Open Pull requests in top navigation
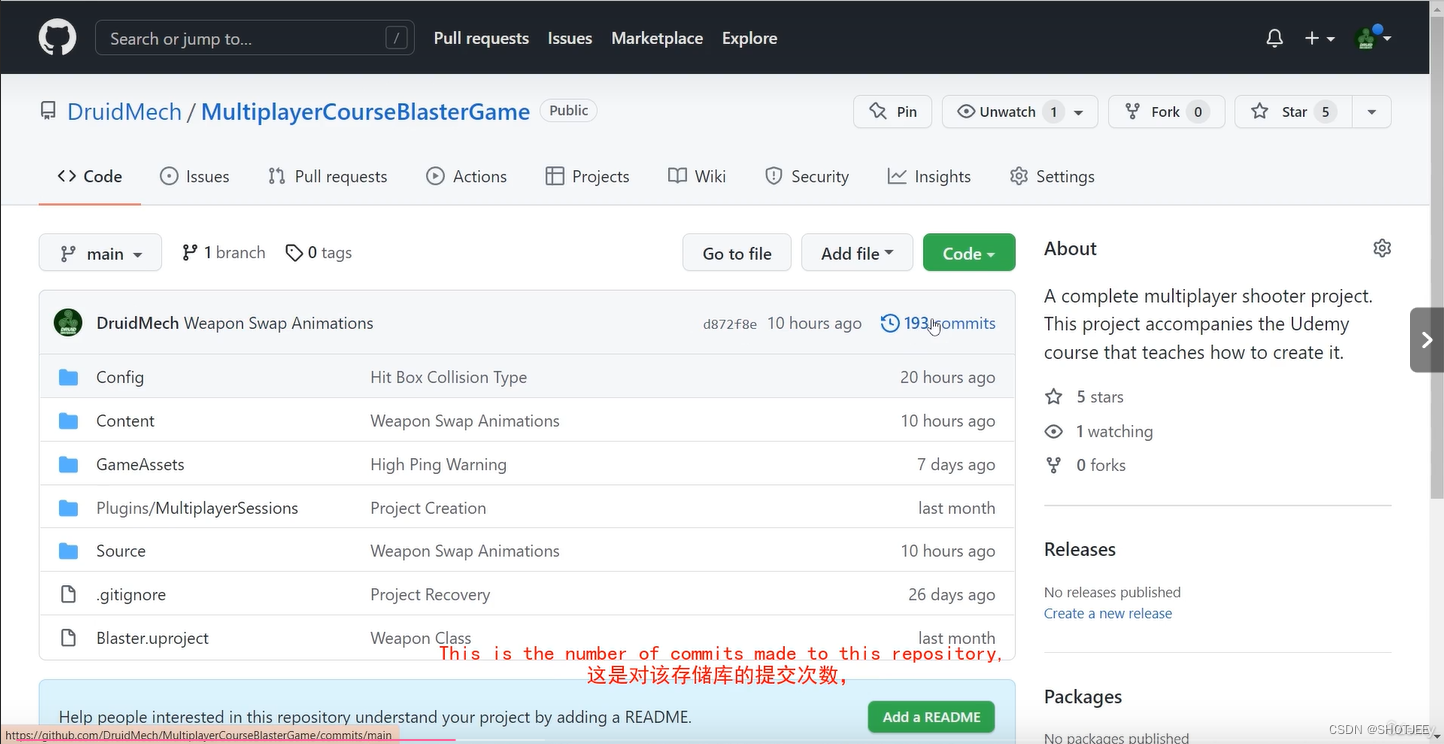This screenshot has height=744, width=1444. [481, 38]
